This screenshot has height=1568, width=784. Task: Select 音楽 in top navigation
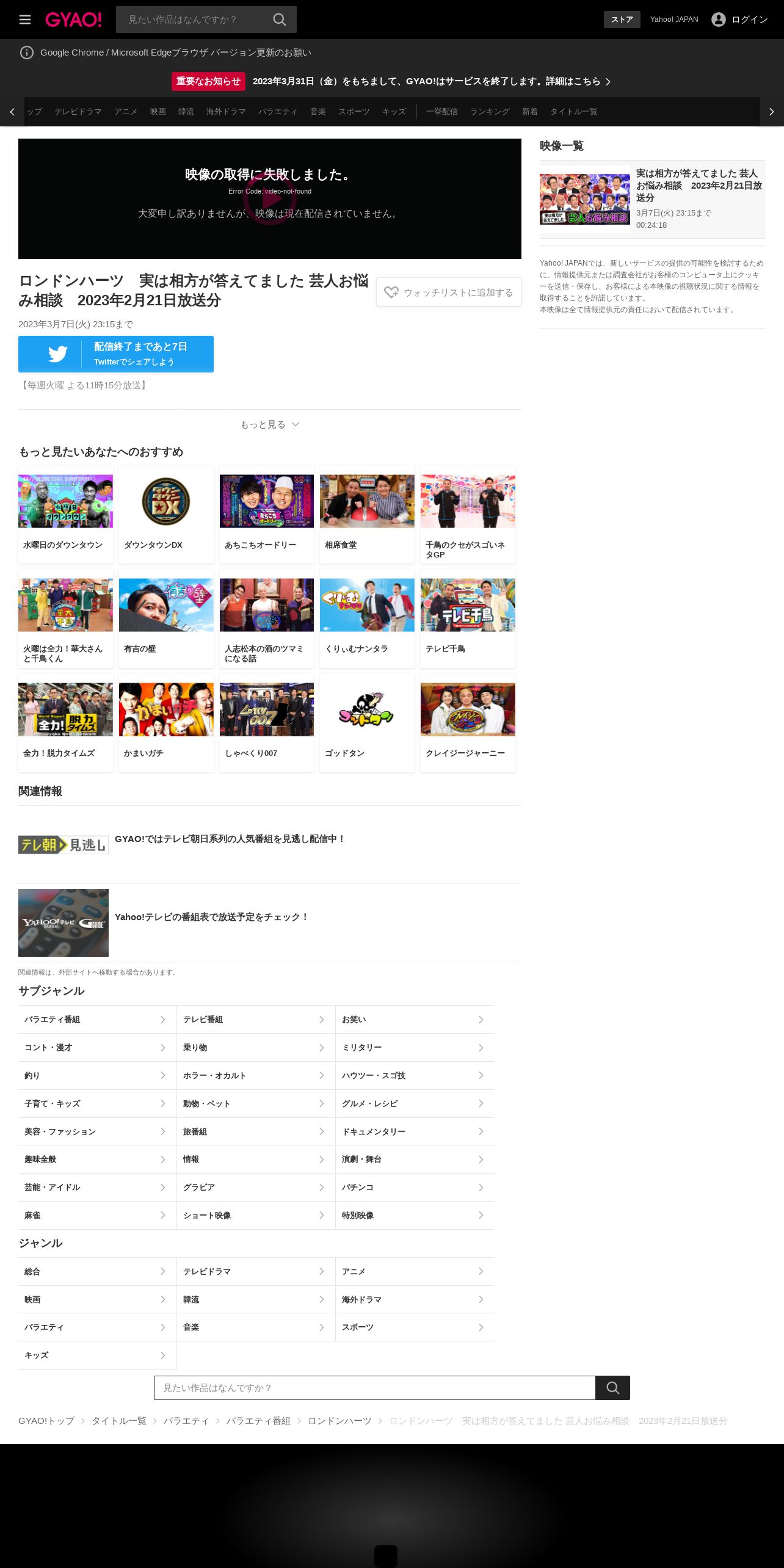318,112
